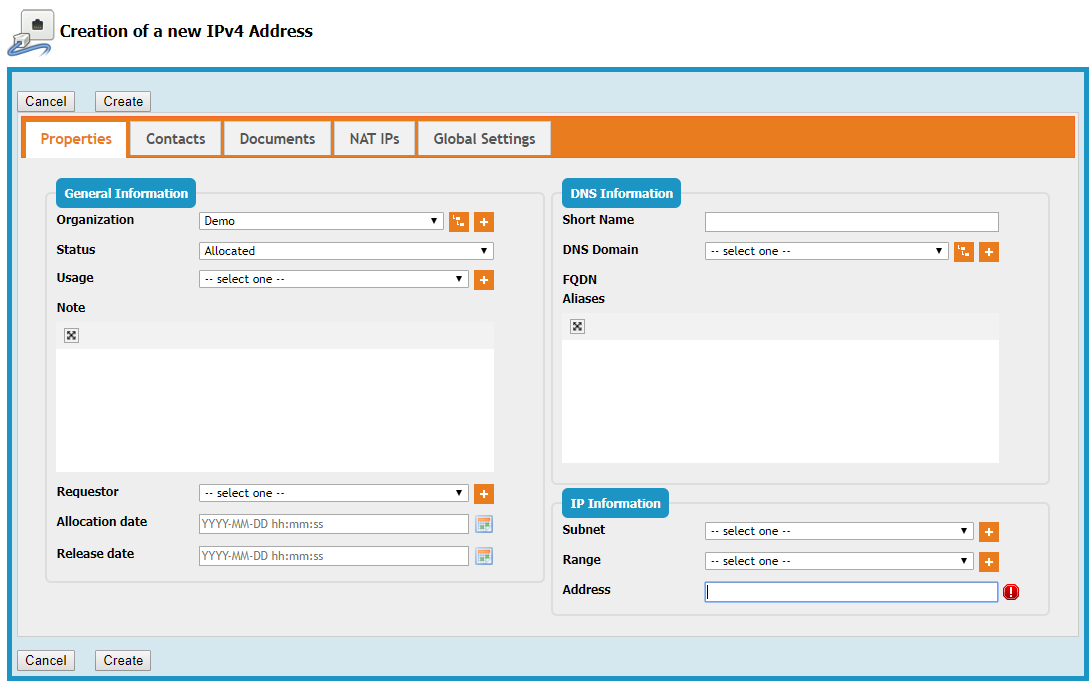
Task: Open the Organization hierarchy tree icon
Action: click(x=459, y=222)
